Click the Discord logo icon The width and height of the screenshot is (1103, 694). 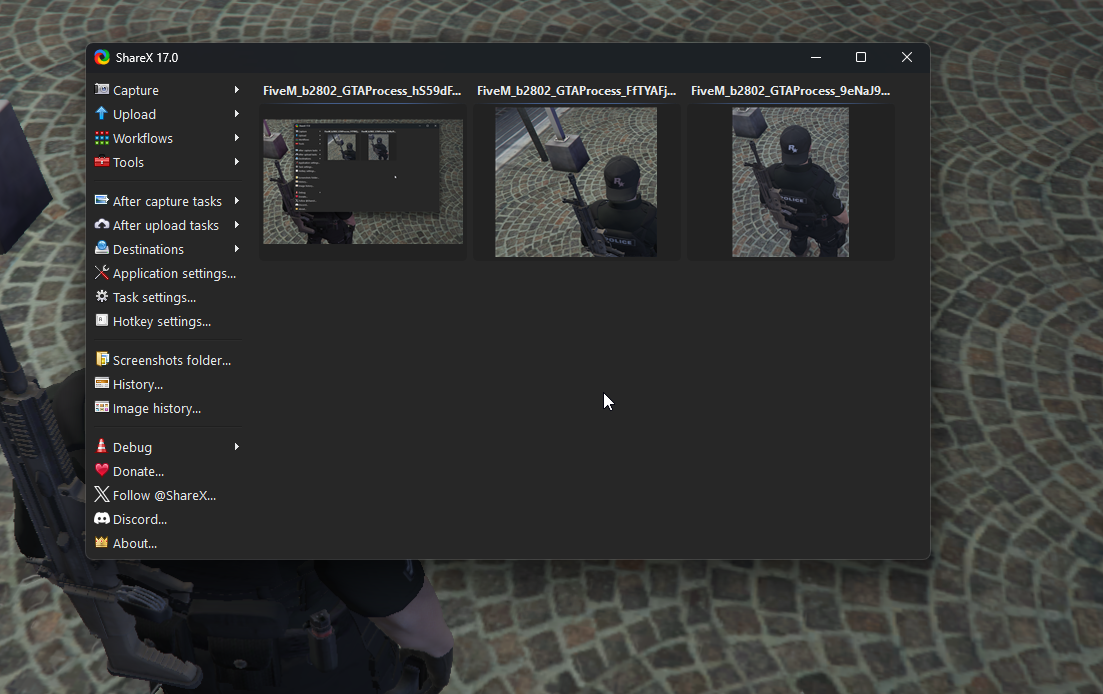(102, 518)
